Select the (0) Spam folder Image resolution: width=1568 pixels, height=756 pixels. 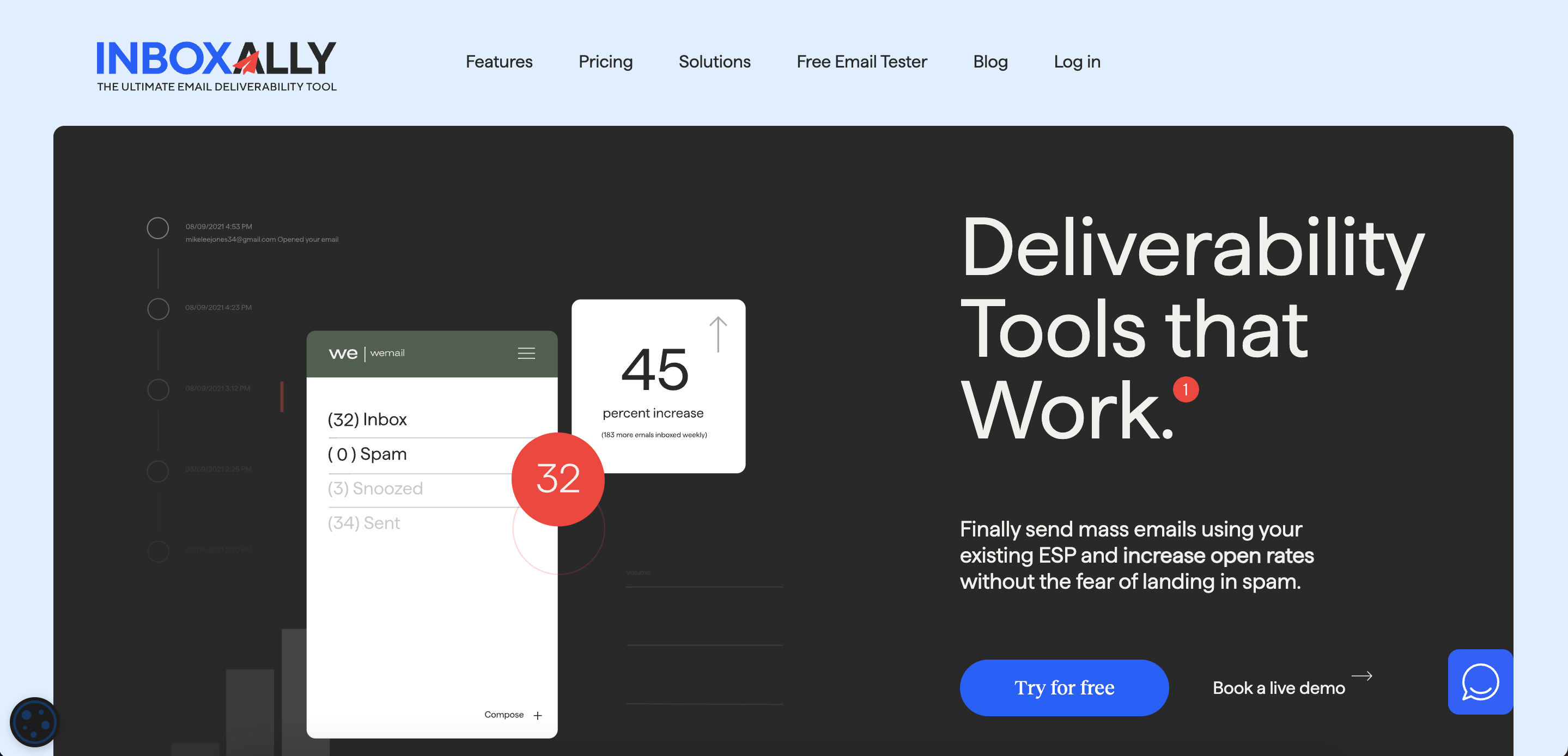coord(367,454)
